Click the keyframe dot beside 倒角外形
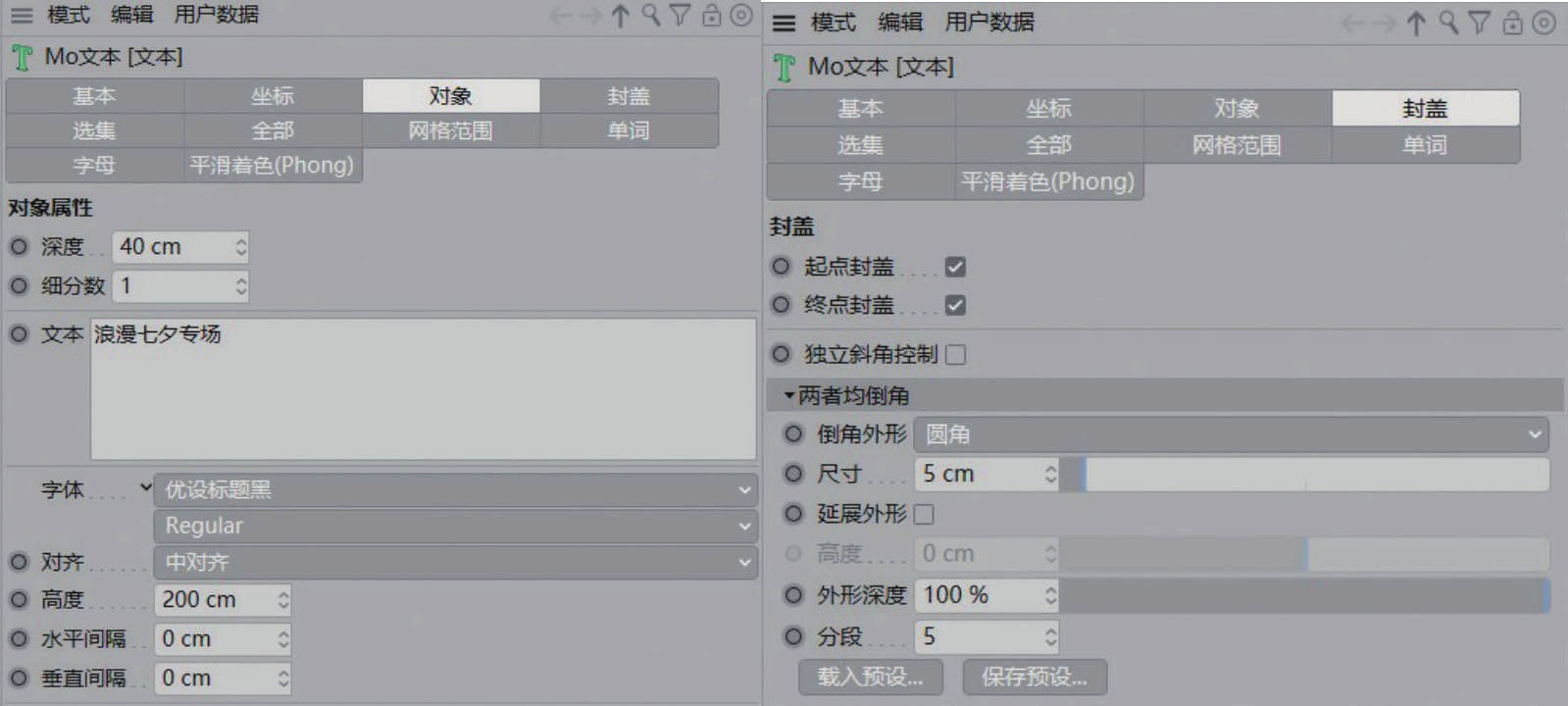Image resolution: width=1568 pixels, height=706 pixels. (793, 434)
